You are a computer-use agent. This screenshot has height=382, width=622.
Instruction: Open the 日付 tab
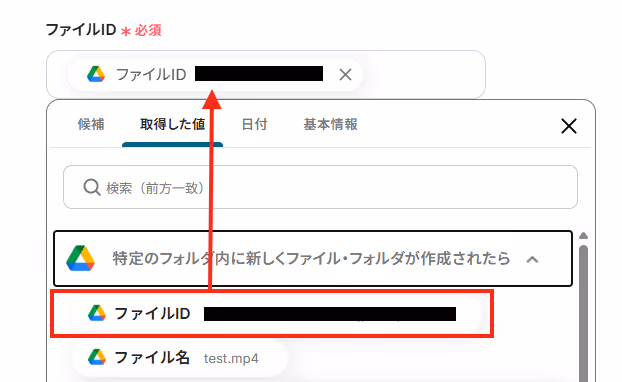pos(254,124)
